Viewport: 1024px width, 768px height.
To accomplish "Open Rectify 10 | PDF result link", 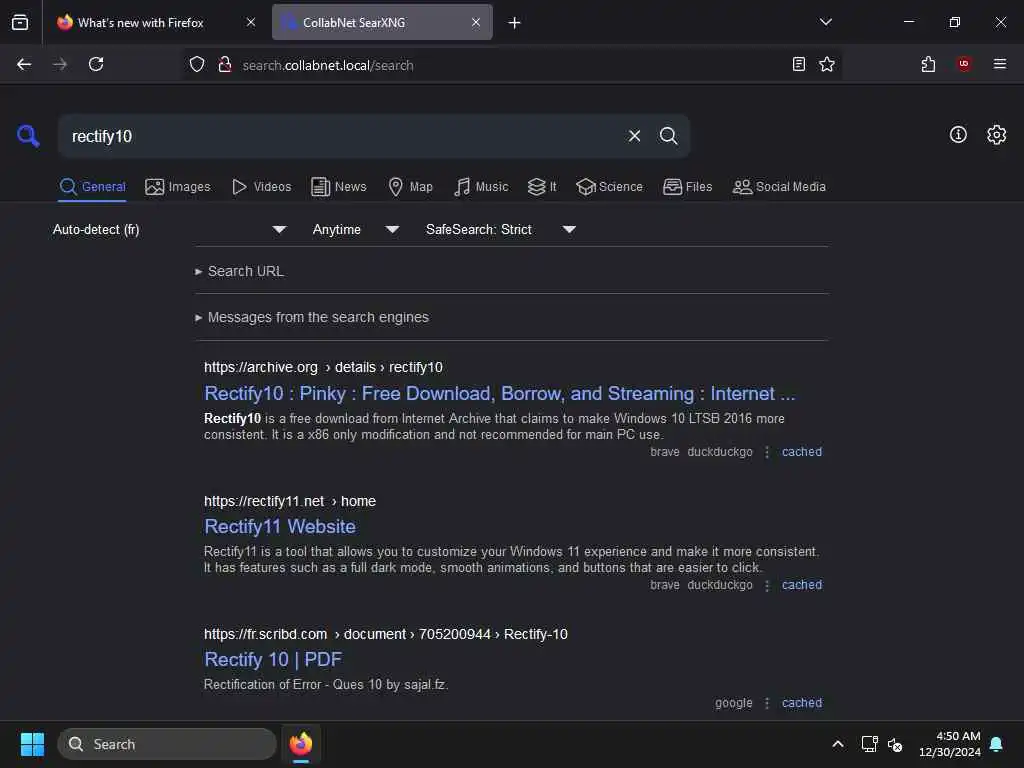I will coord(273,660).
